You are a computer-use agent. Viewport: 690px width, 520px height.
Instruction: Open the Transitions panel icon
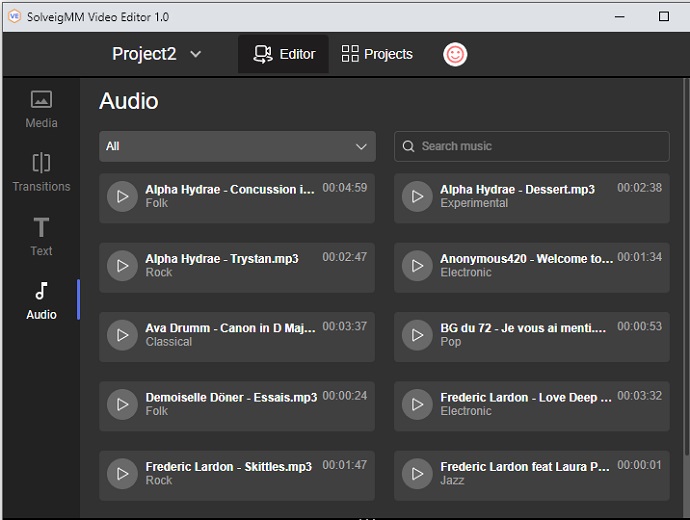click(41, 163)
